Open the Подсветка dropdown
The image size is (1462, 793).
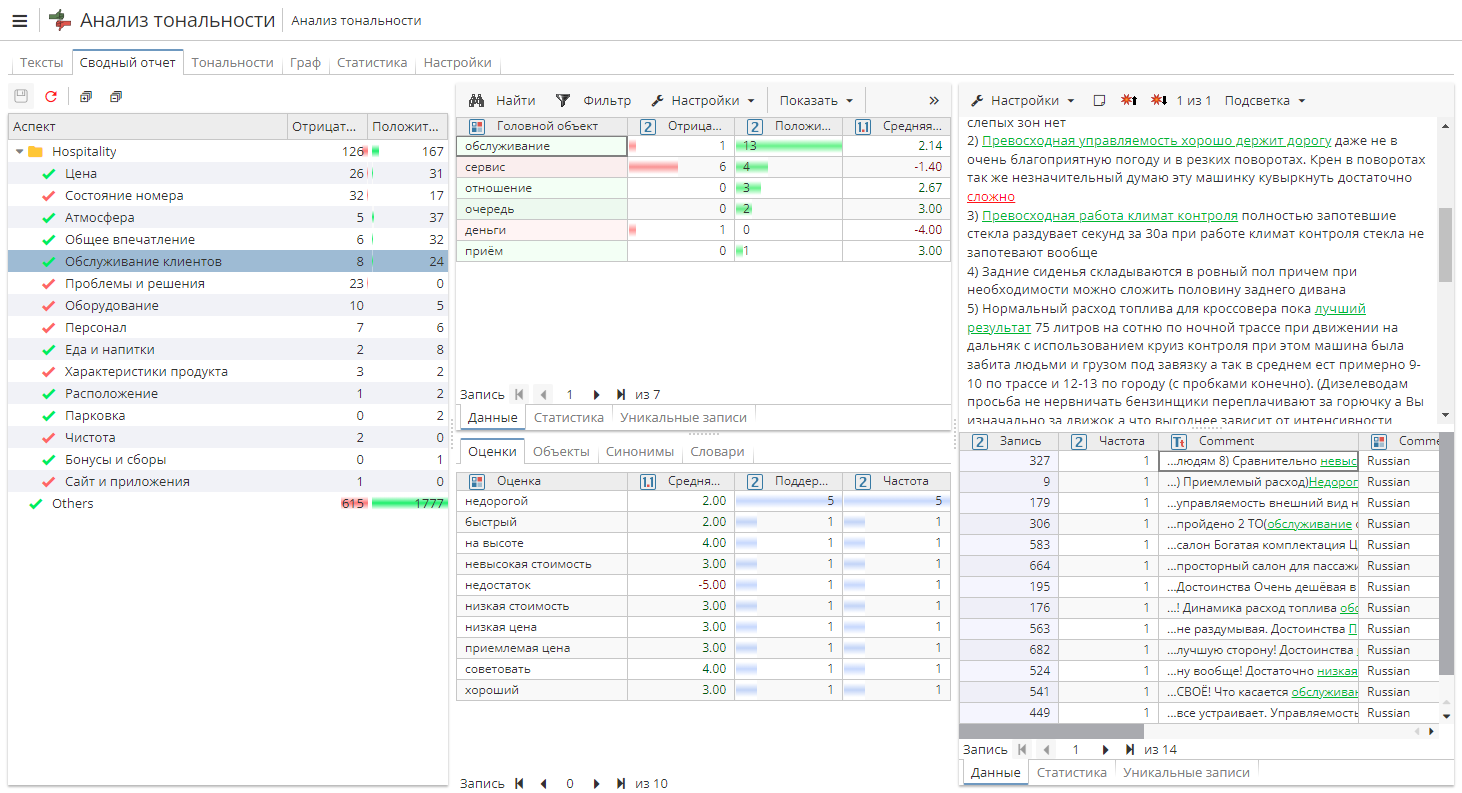[x=1264, y=101]
